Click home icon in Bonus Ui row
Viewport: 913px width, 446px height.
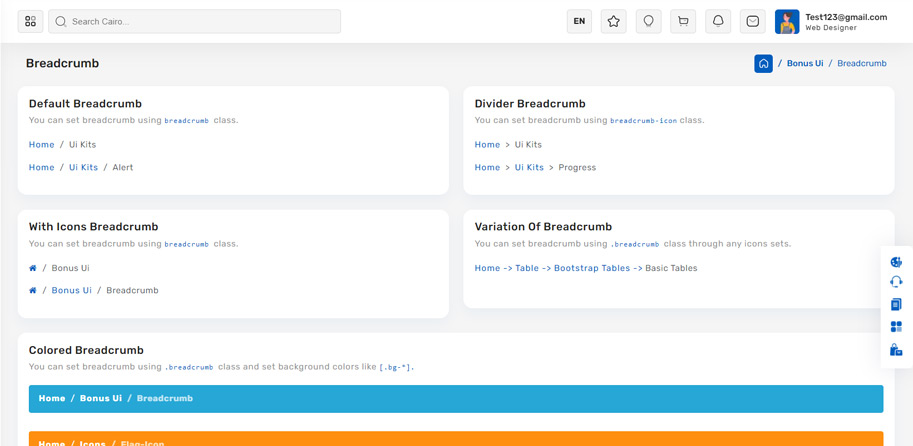point(33,268)
